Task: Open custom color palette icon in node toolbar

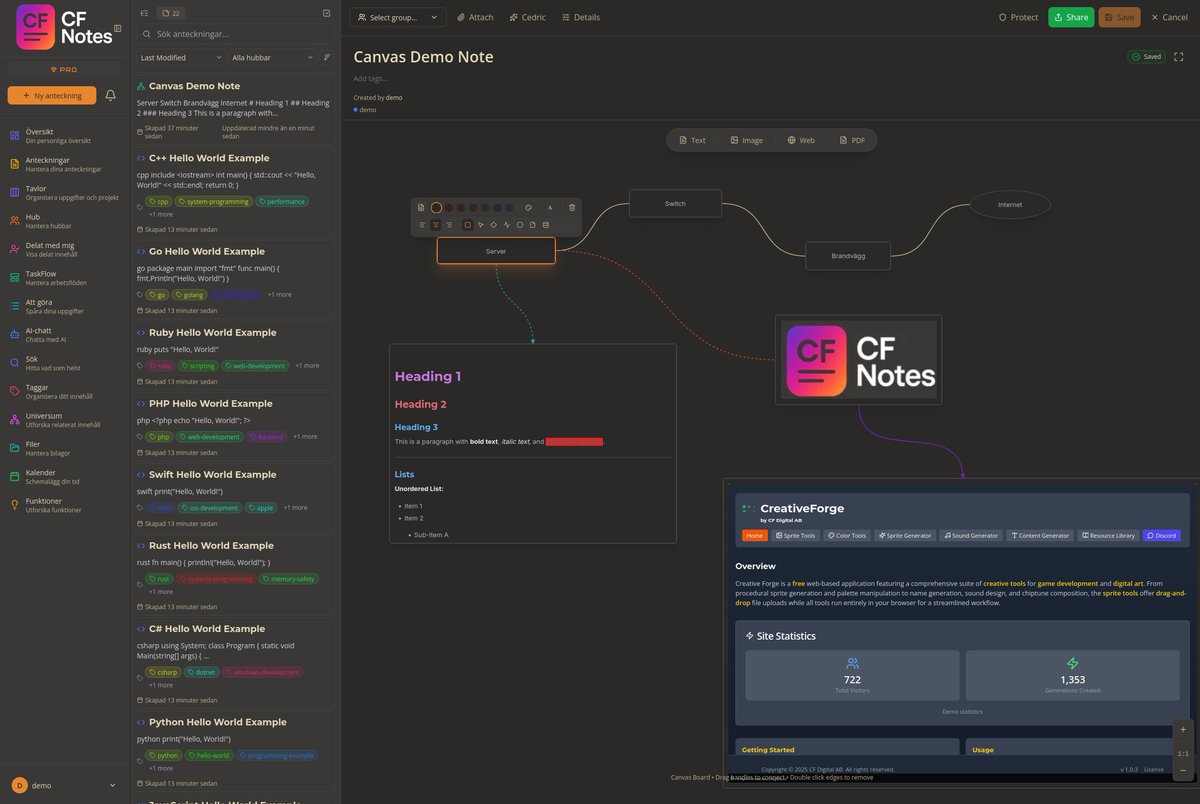Action: pos(528,207)
